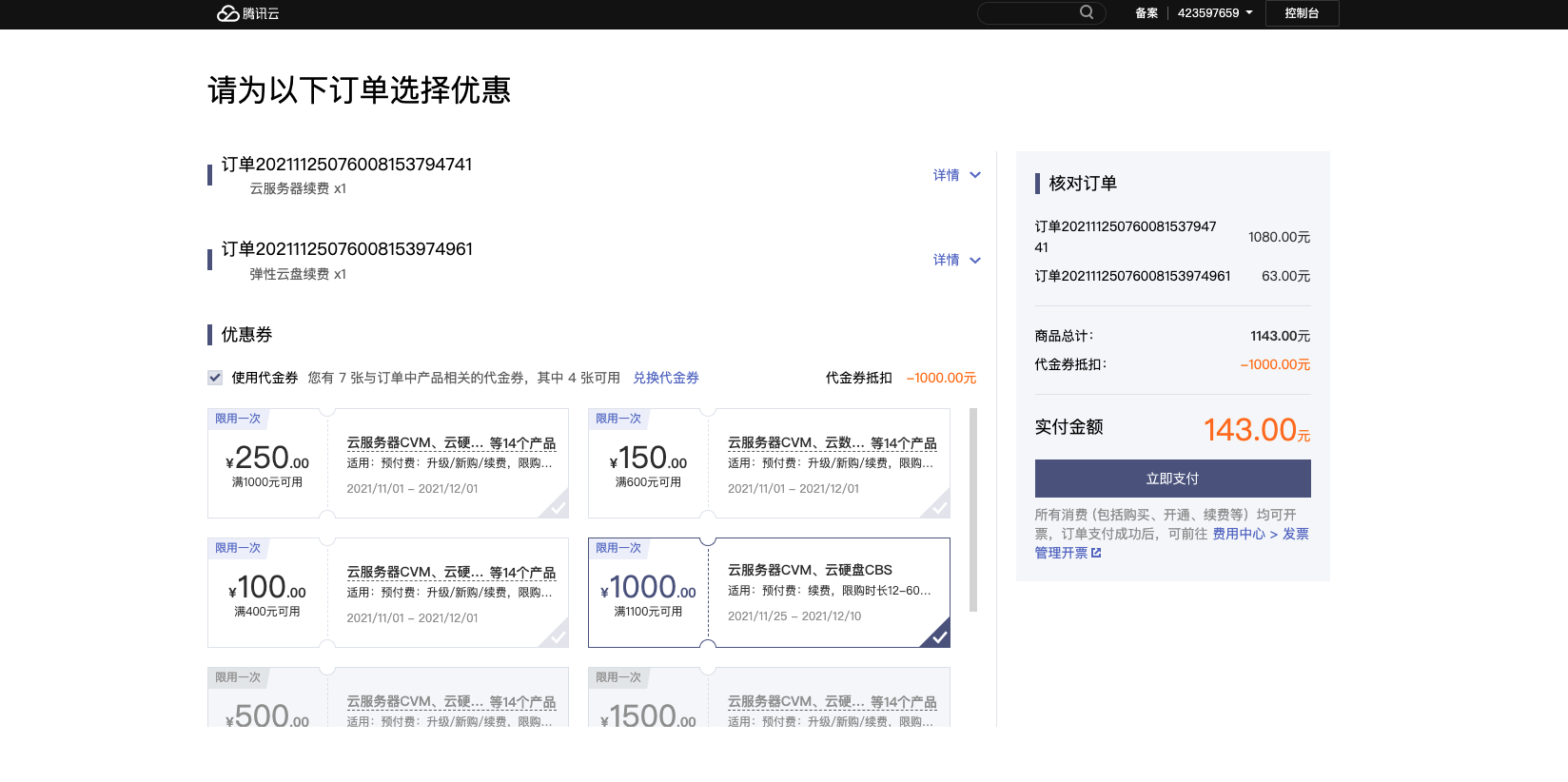Open the 兑换代金券 link
Viewport: 1568px width, 782px height.
pyautogui.click(x=666, y=378)
